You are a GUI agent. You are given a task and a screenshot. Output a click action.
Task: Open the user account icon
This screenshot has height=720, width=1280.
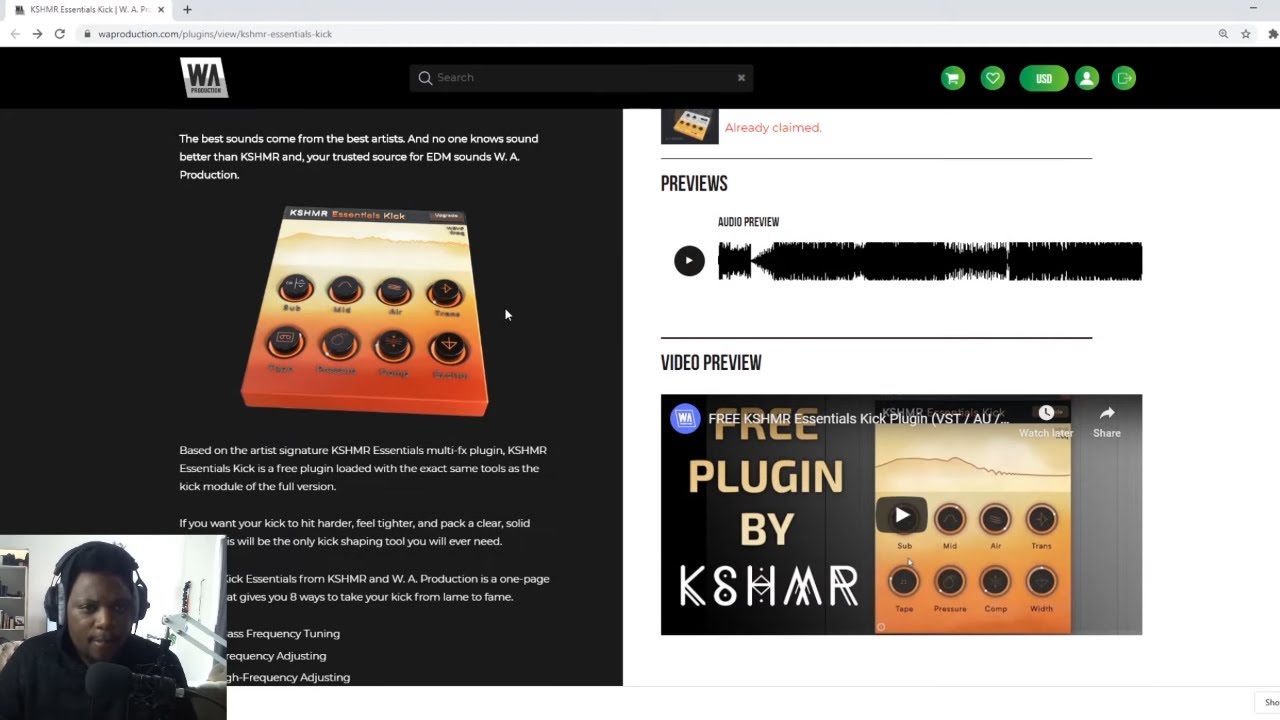pyautogui.click(x=1087, y=78)
